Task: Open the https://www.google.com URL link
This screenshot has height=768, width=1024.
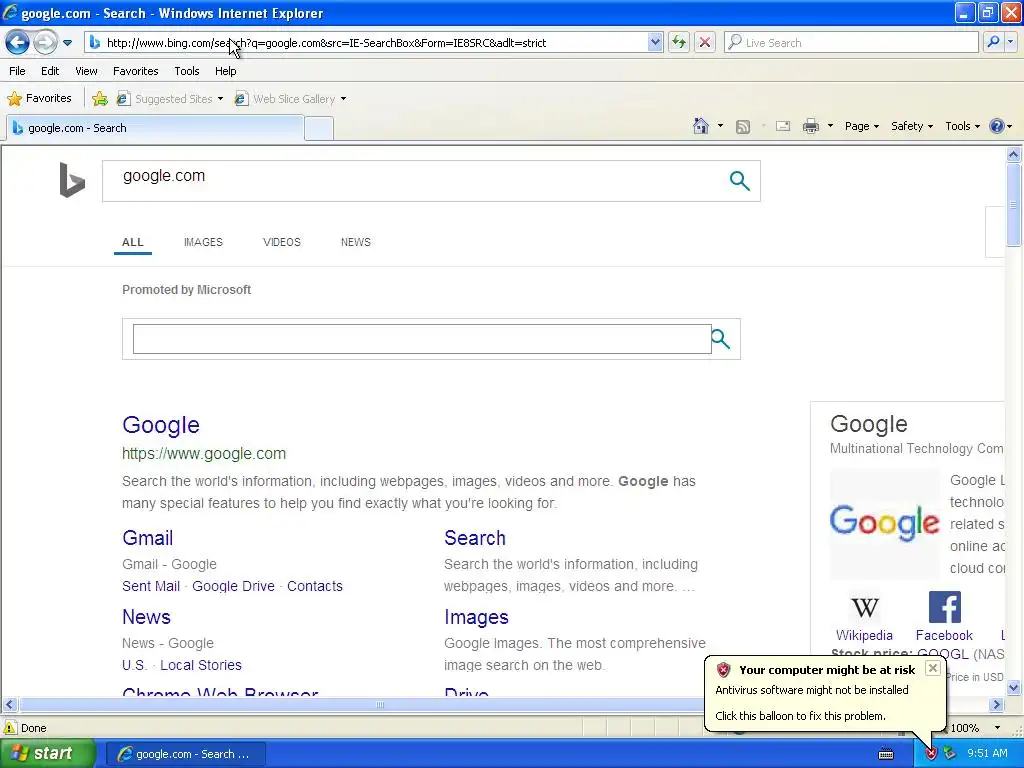Action: tap(204, 453)
